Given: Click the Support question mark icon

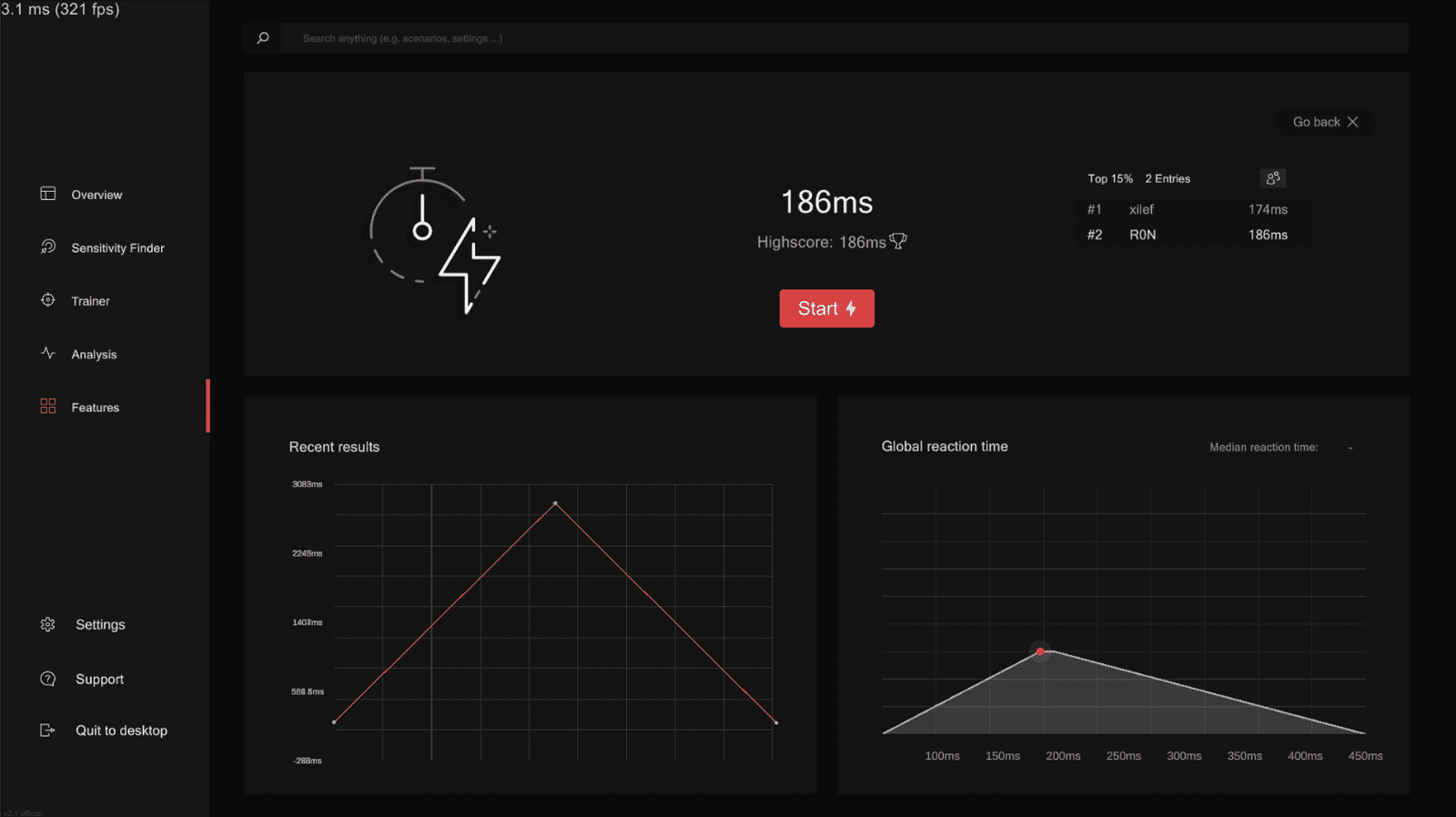Looking at the screenshot, I should [x=48, y=679].
